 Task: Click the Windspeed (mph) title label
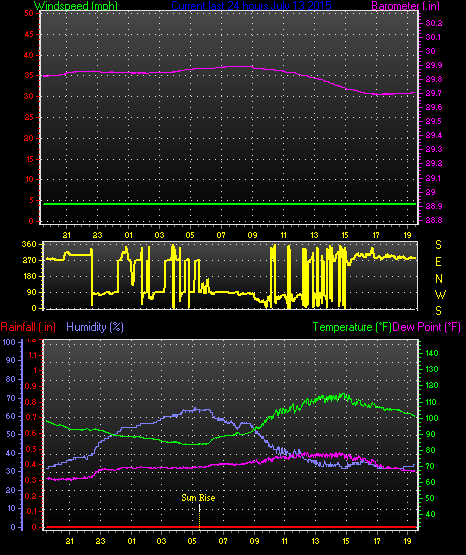point(76,6)
